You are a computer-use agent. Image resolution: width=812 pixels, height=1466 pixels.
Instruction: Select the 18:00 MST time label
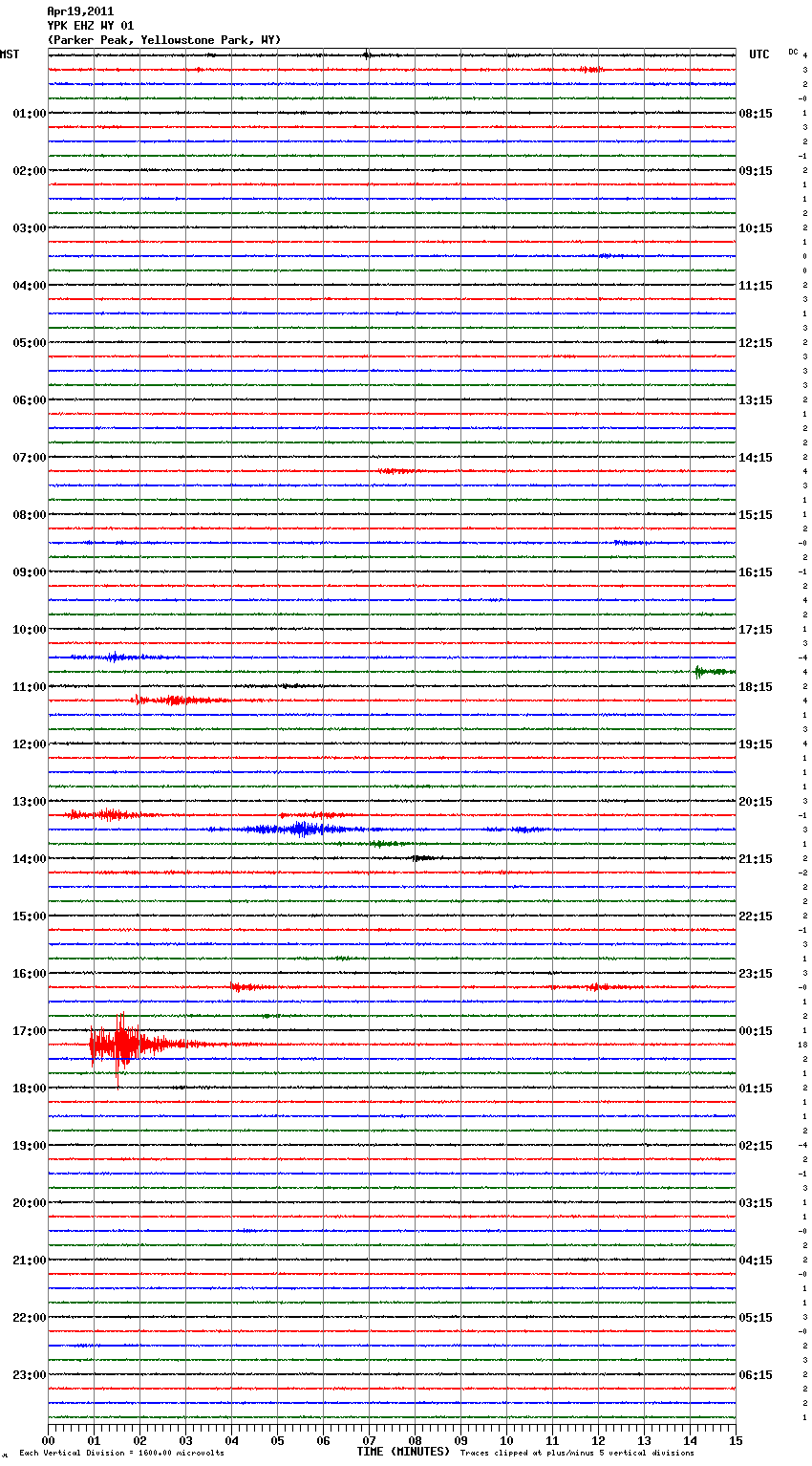click(30, 1089)
